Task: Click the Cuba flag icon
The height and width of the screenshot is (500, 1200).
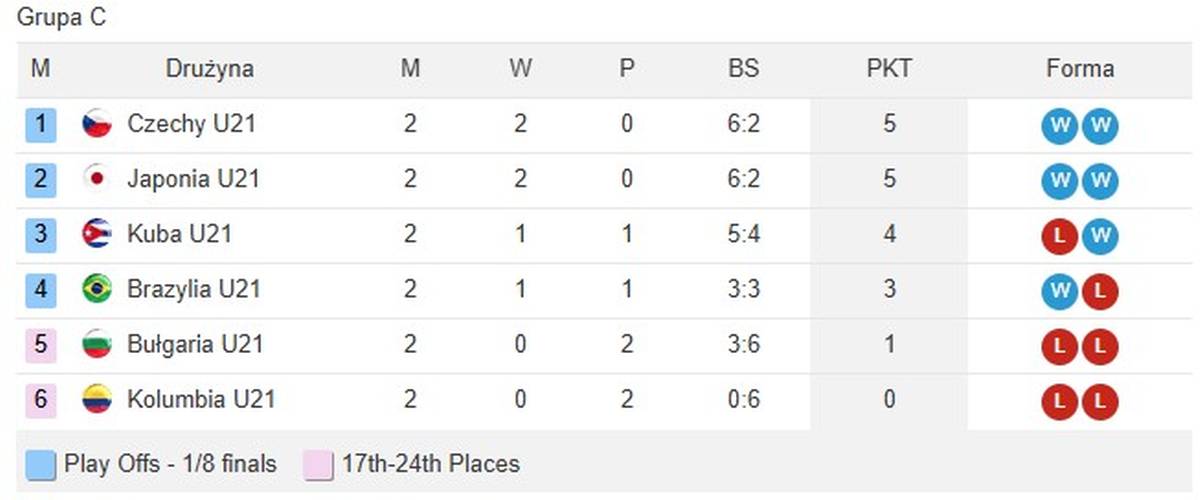Action: point(97,235)
